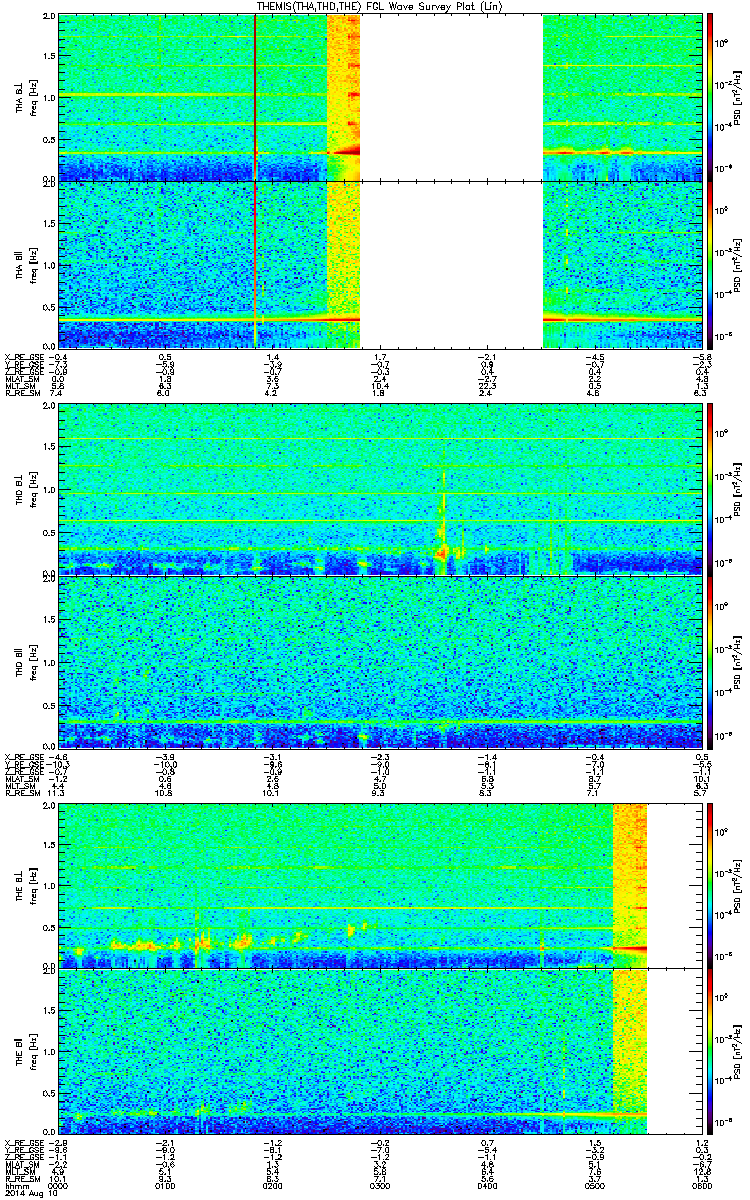Click the 0300 time tick label

tap(379, 1188)
